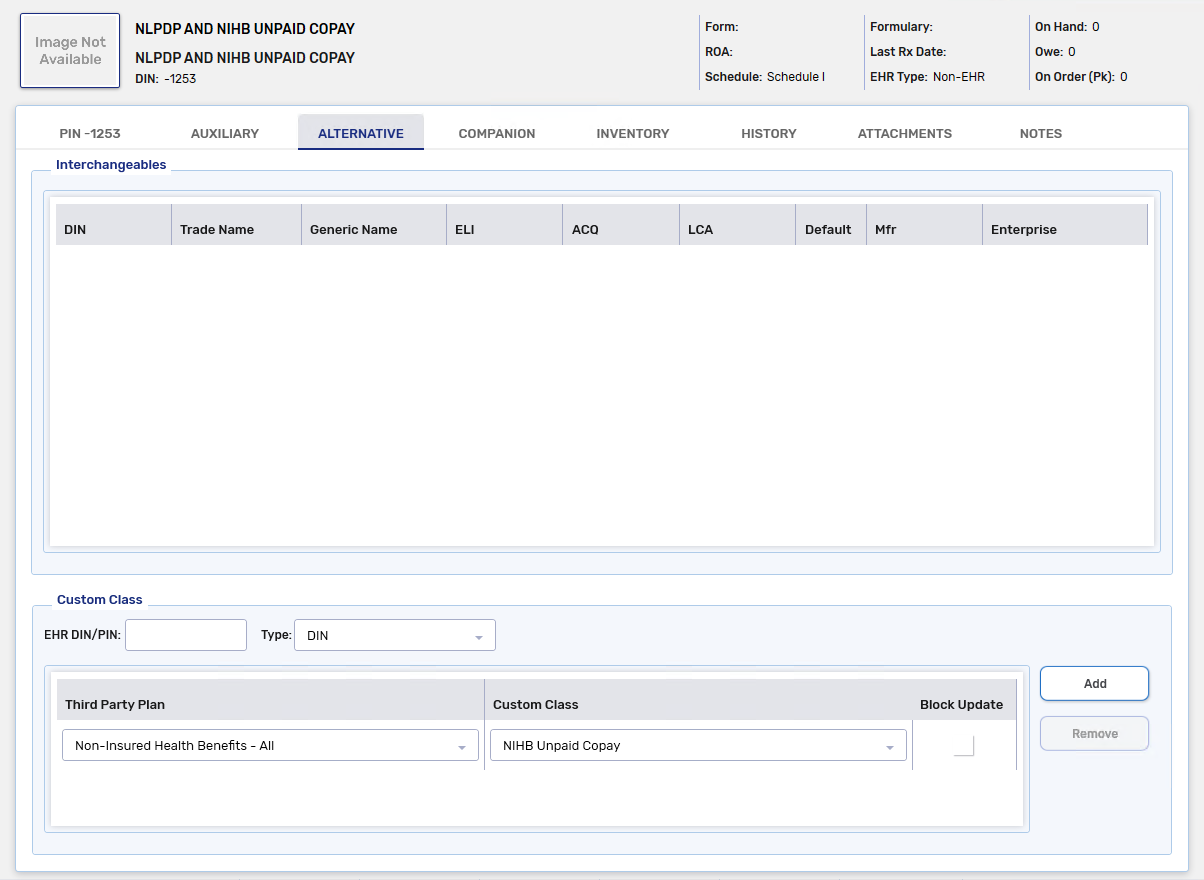Go to the Inventory tab
This screenshot has height=880, width=1204.
click(633, 133)
